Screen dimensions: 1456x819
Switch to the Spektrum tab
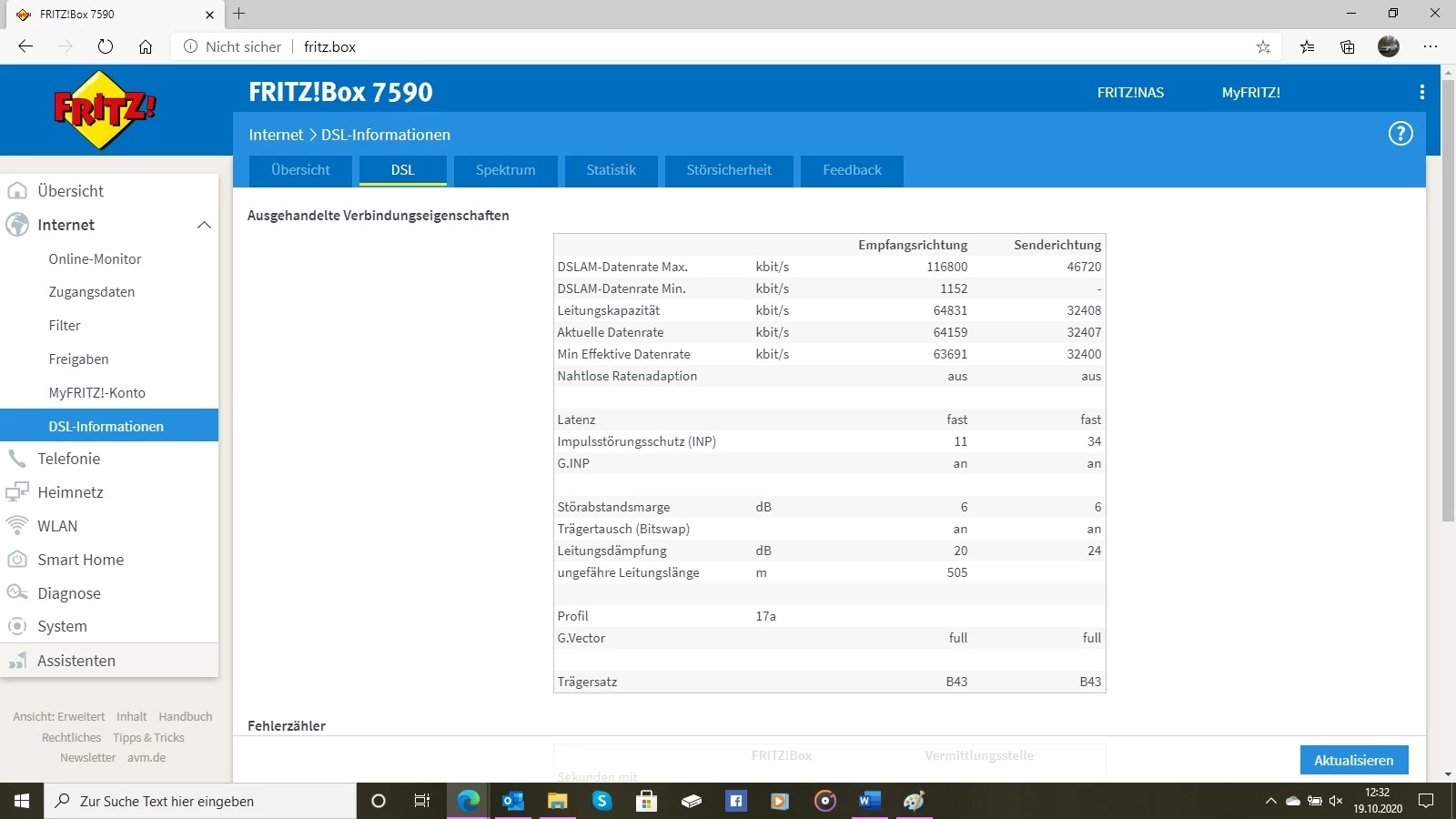[x=505, y=170]
